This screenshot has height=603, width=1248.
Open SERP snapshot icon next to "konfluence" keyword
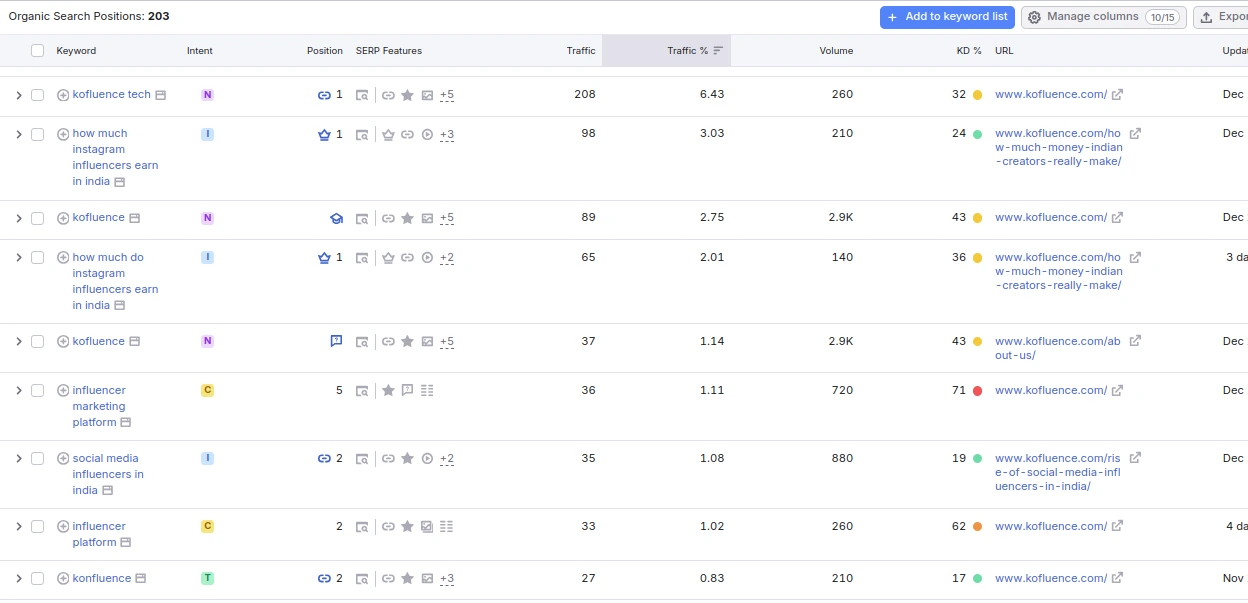point(141,578)
